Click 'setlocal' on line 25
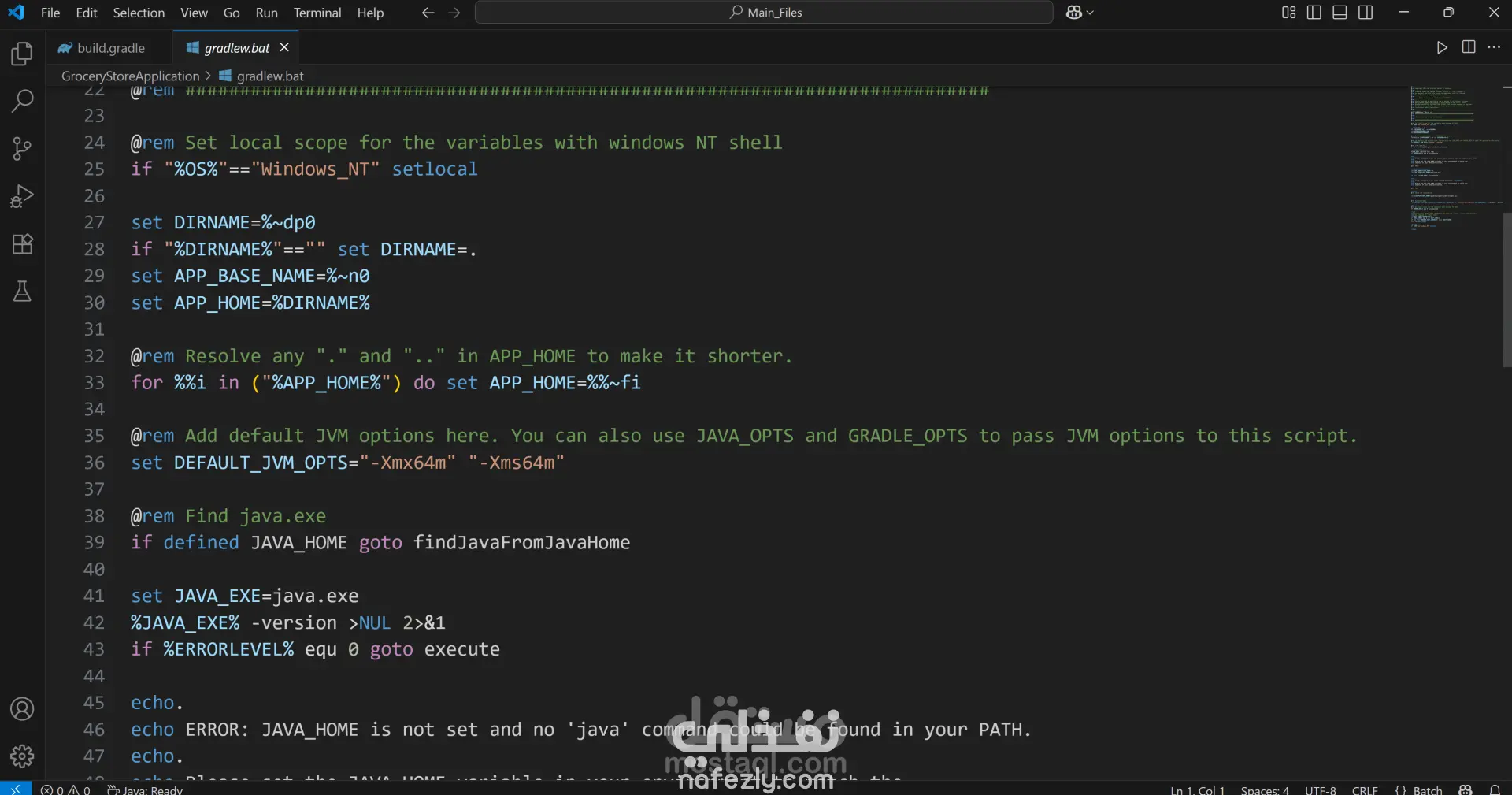1512x795 pixels. point(435,169)
